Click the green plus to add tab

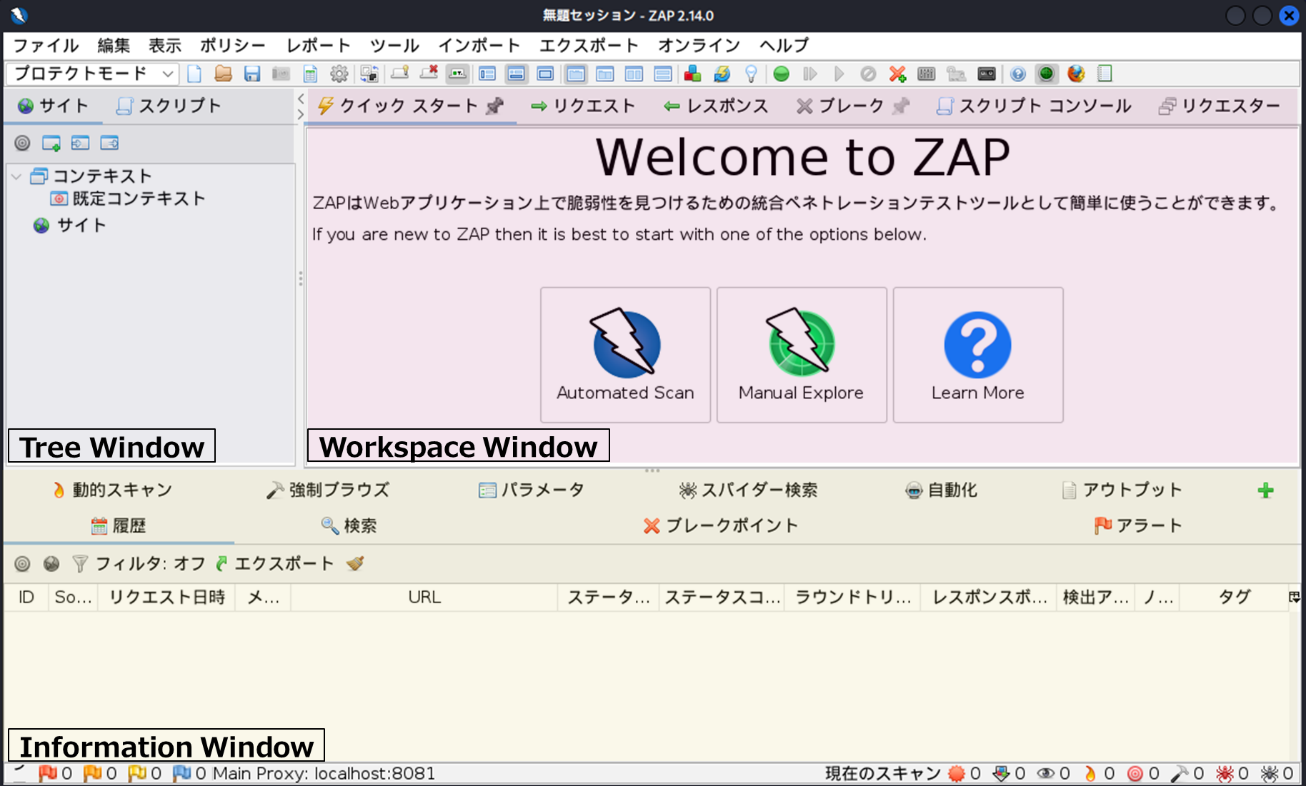pos(1265,490)
